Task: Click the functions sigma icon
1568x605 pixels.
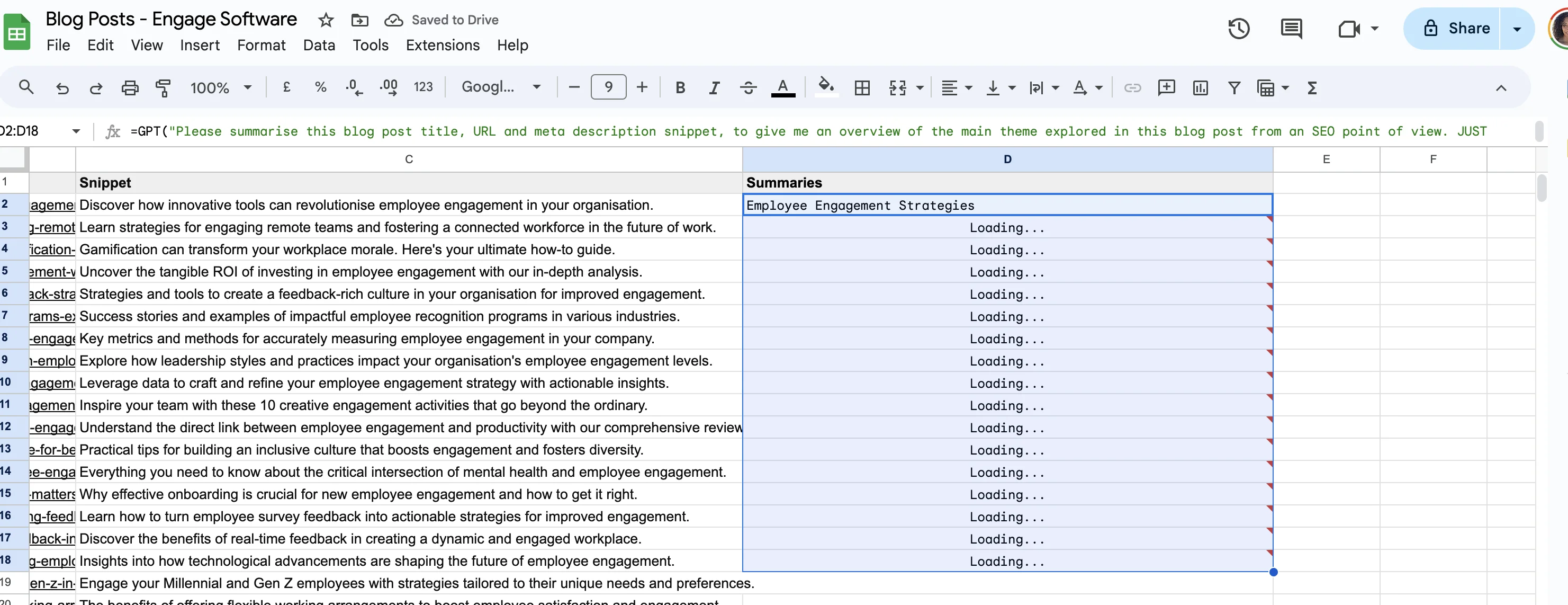Action: (x=1312, y=88)
